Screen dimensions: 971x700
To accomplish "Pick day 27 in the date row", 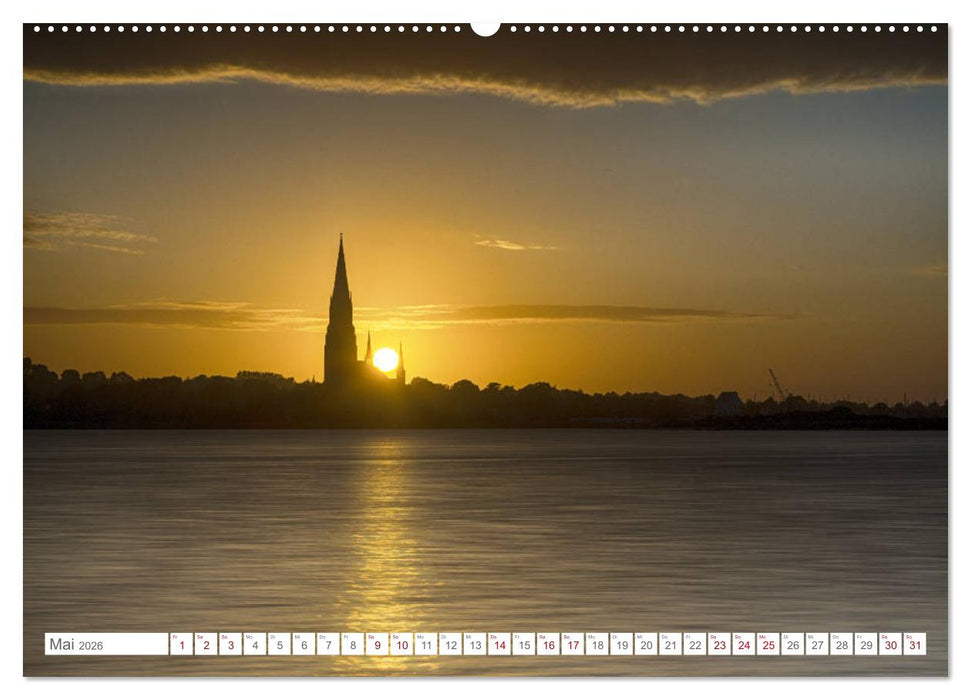I will (817, 644).
